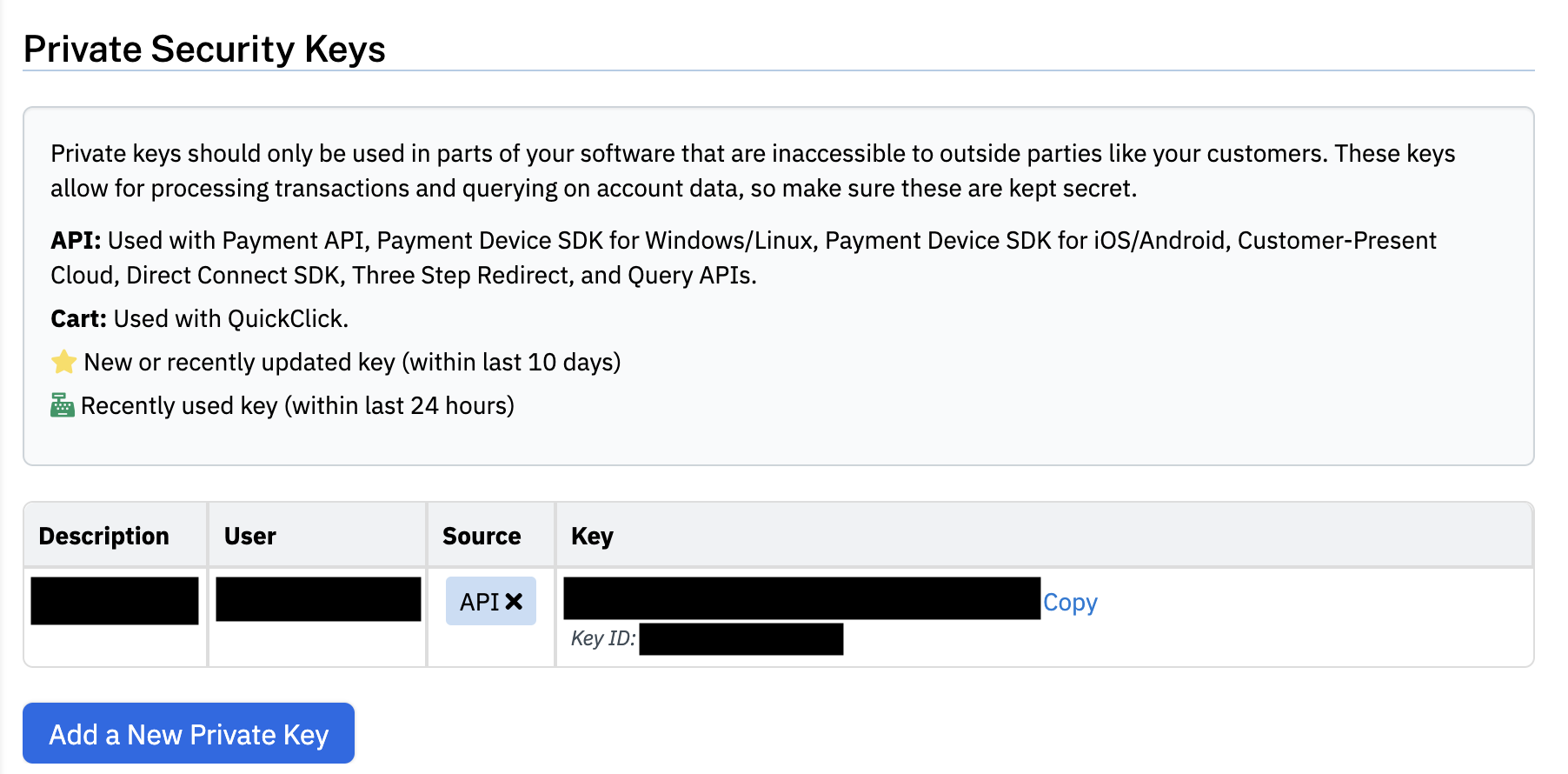Add a New Private Key
Viewport: 1568px width, 774px height.
pos(189,734)
